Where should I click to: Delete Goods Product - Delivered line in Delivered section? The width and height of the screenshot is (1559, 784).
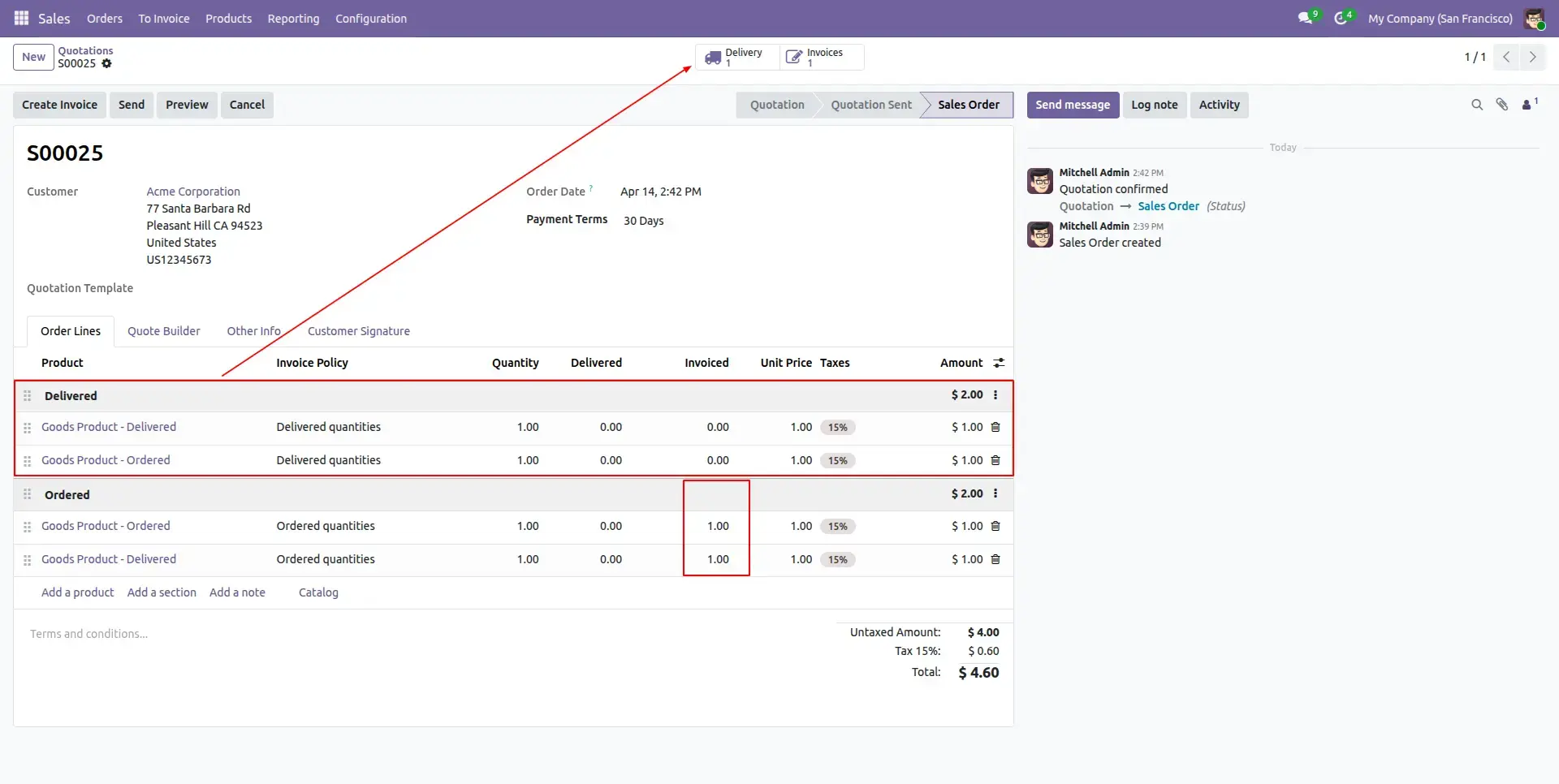[995, 427]
